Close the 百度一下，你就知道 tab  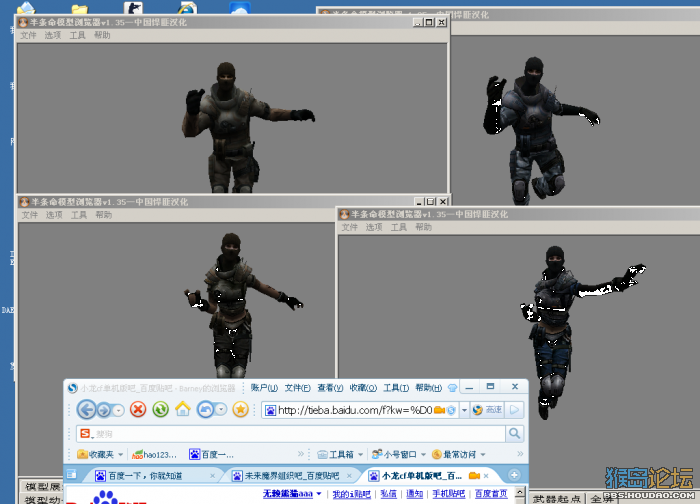(x=212, y=476)
